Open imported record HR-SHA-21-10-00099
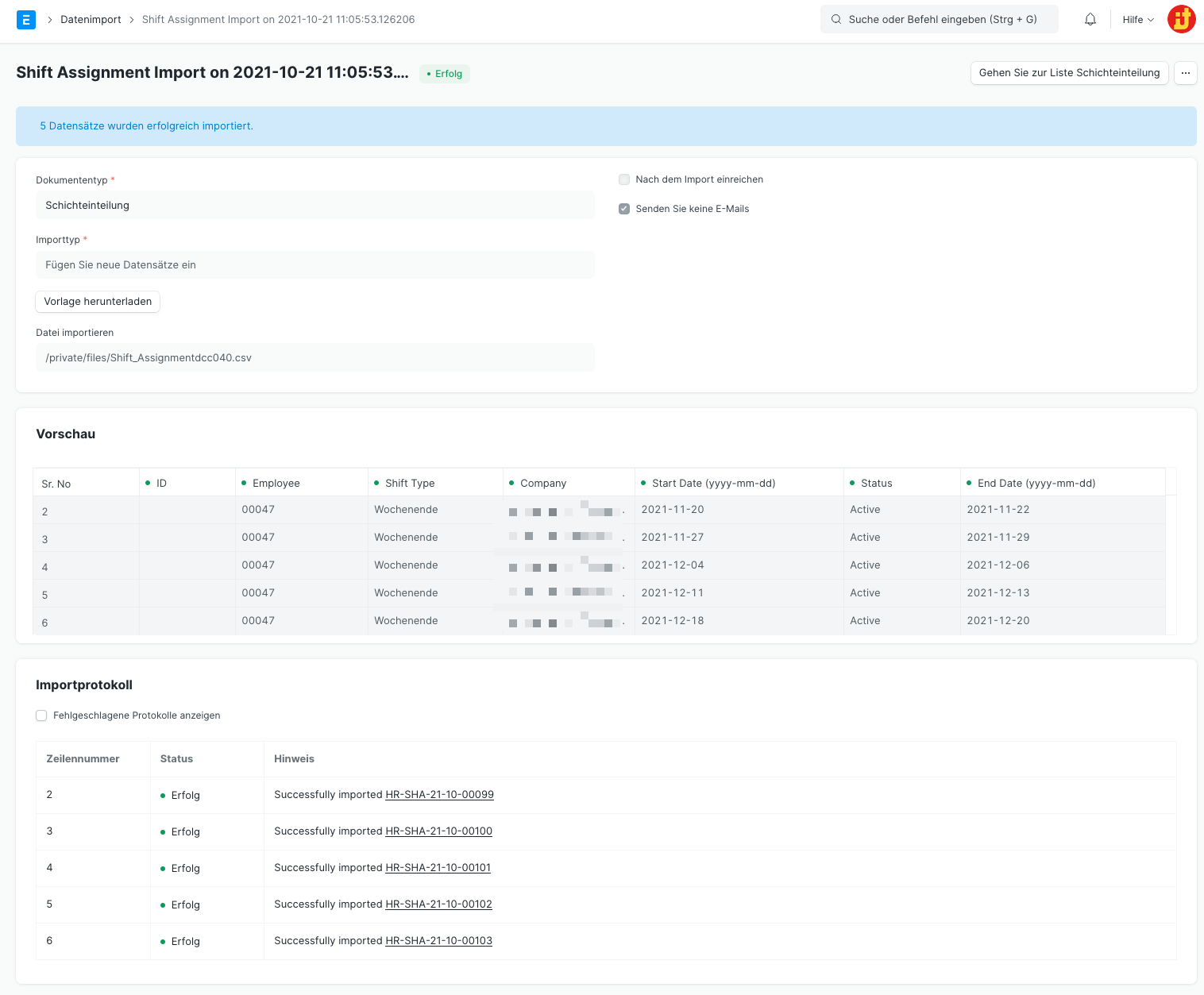Screen dimensions: 1204x995 point(439,795)
